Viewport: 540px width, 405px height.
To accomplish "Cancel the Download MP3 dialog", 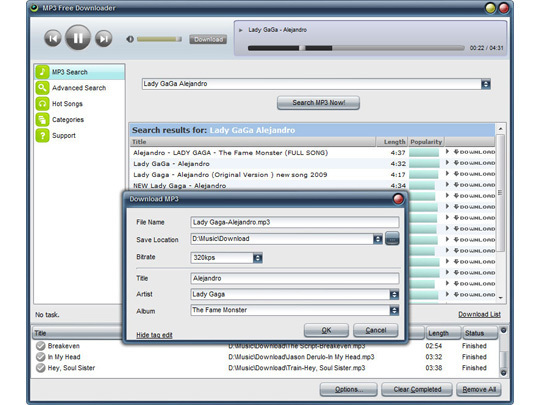I will (x=376, y=330).
